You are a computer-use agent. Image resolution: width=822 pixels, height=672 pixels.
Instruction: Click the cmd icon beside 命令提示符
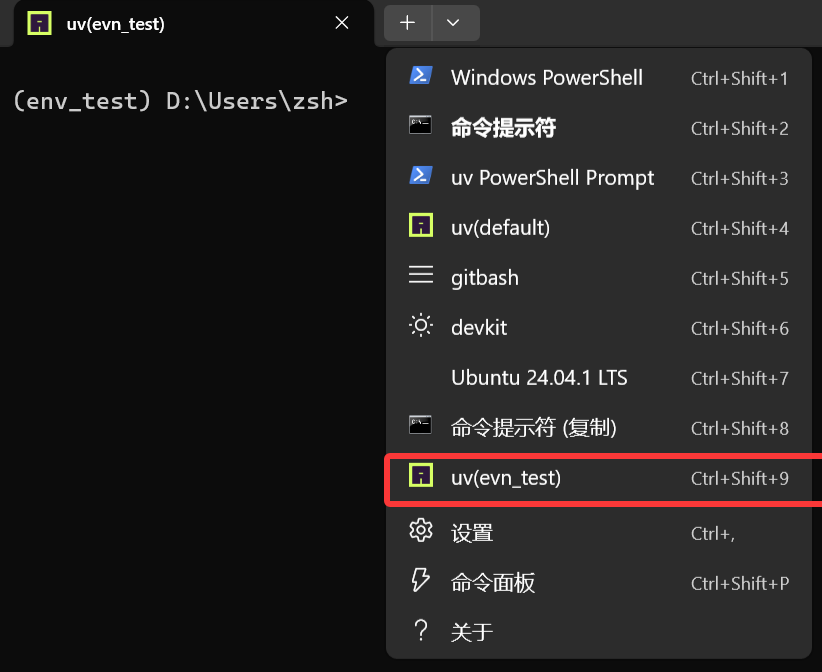[x=420, y=125]
